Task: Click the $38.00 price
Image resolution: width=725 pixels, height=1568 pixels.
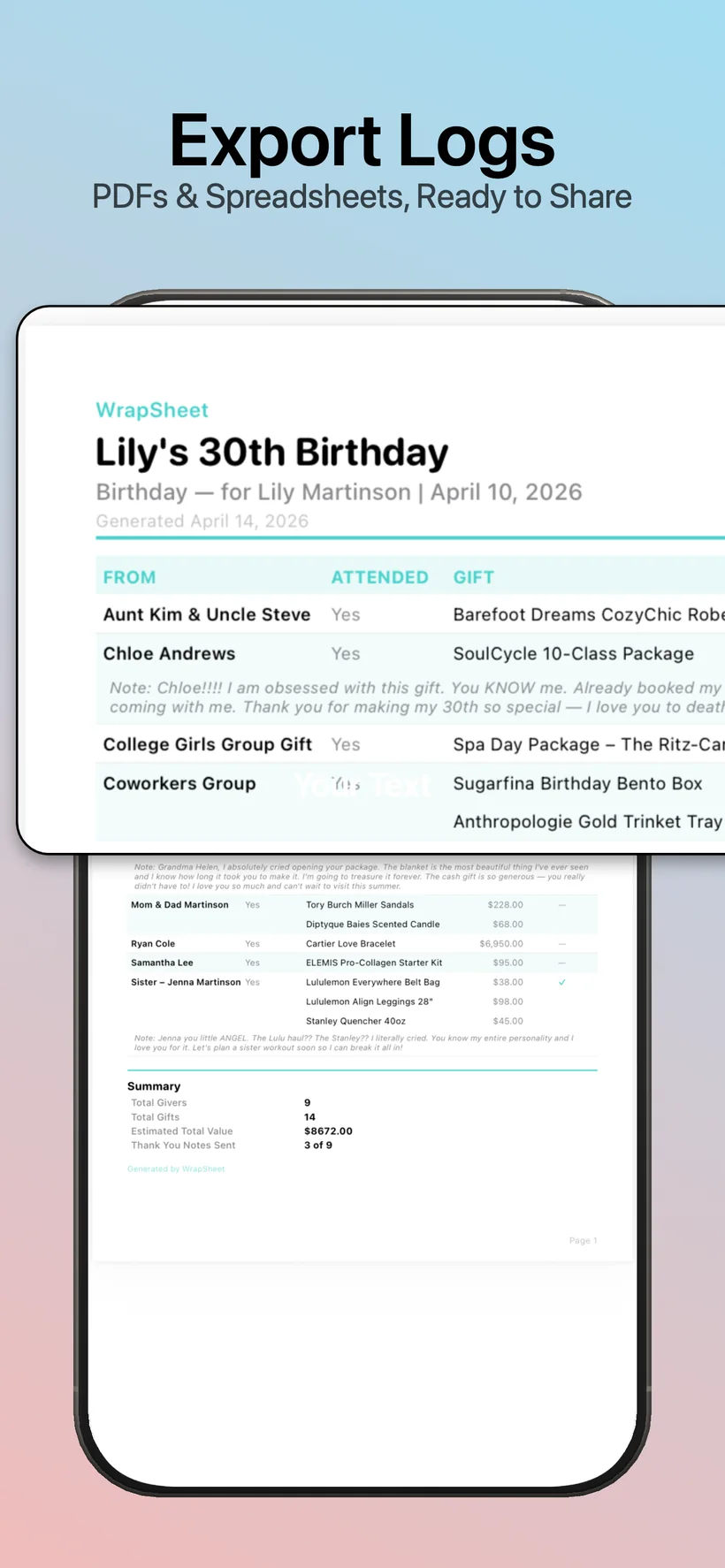Action: 508,982
